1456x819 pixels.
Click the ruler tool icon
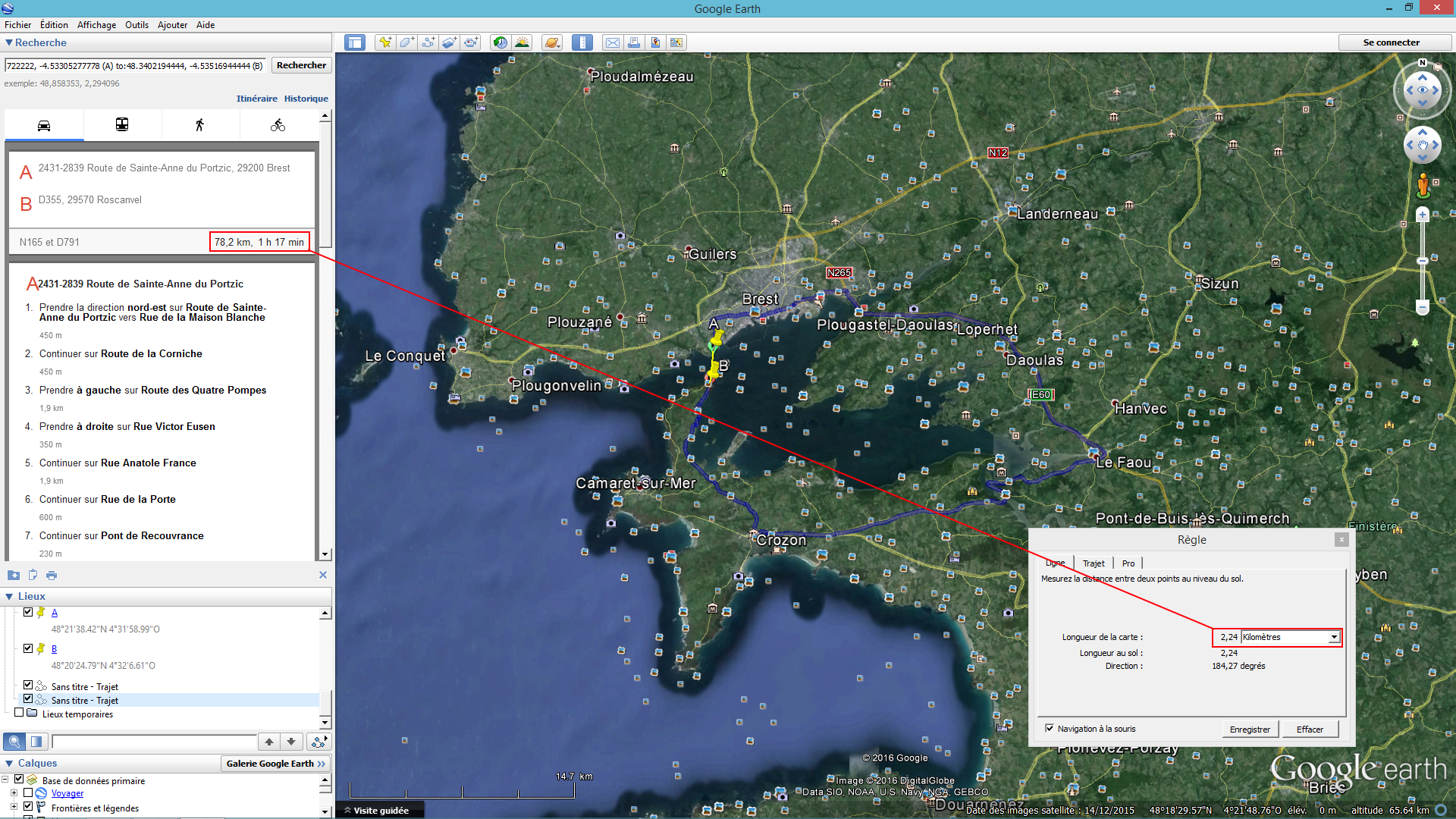[582, 42]
